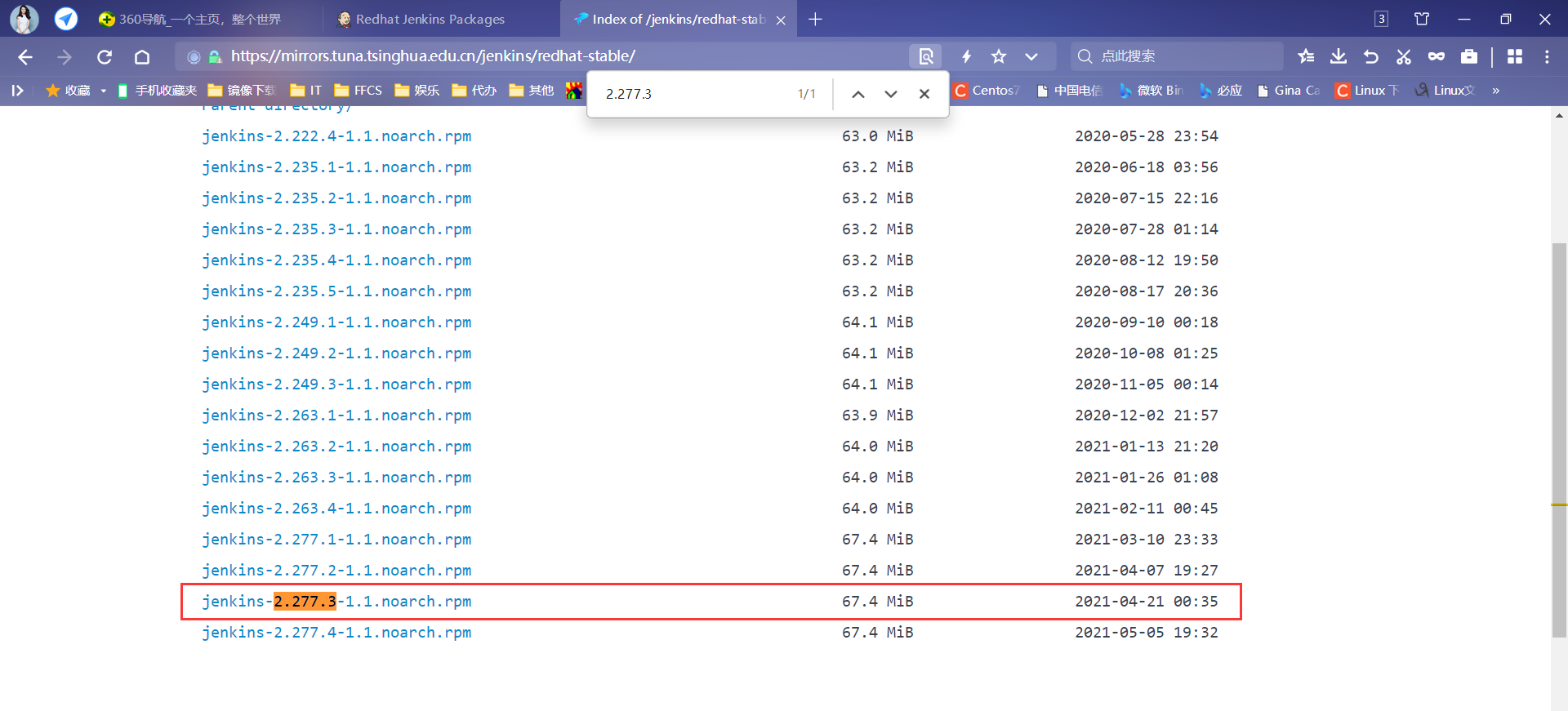The image size is (1568, 711).
Task: Open the favorites list icon
Action: (1306, 56)
